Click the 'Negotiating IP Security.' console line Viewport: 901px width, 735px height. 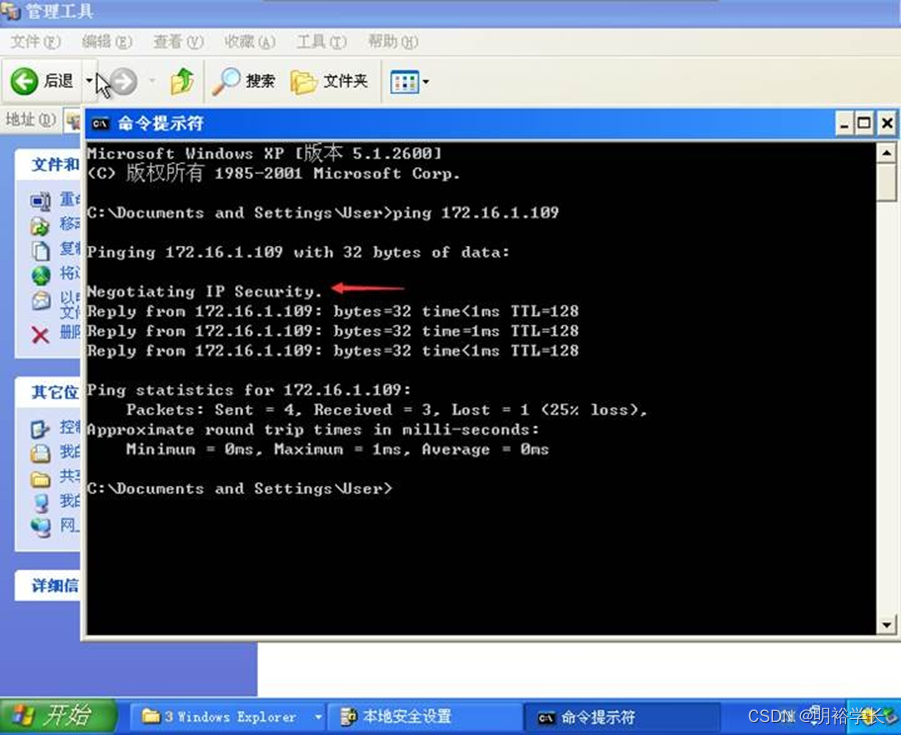tap(204, 291)
